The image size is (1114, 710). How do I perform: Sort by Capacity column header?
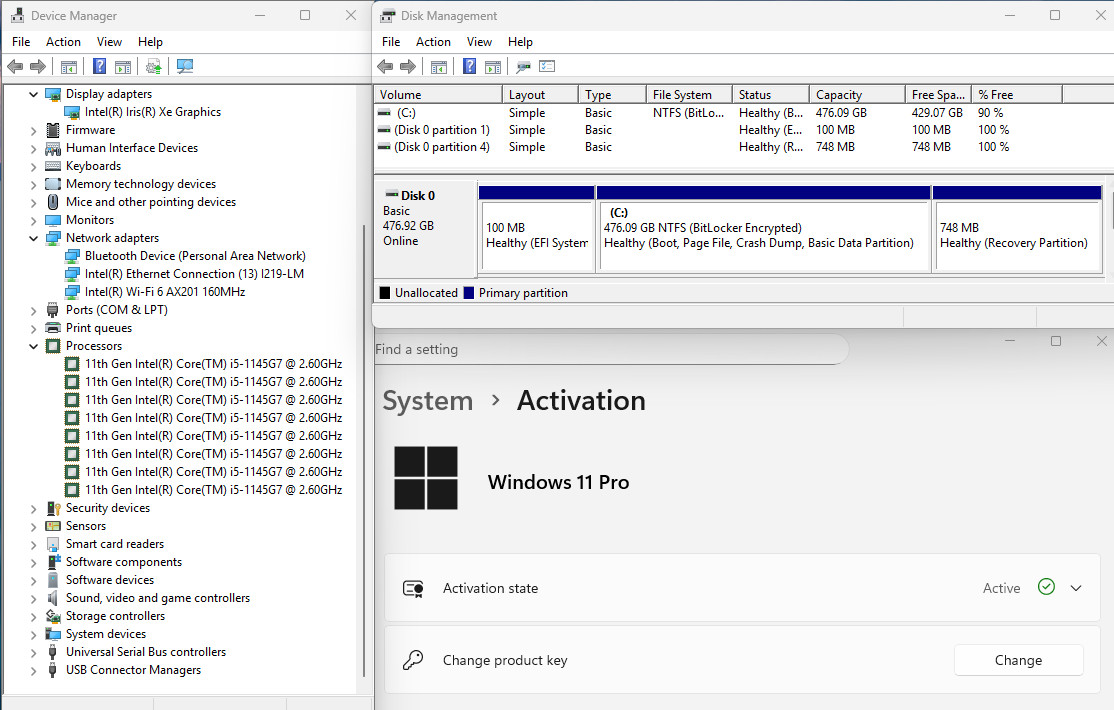point(857,95)
